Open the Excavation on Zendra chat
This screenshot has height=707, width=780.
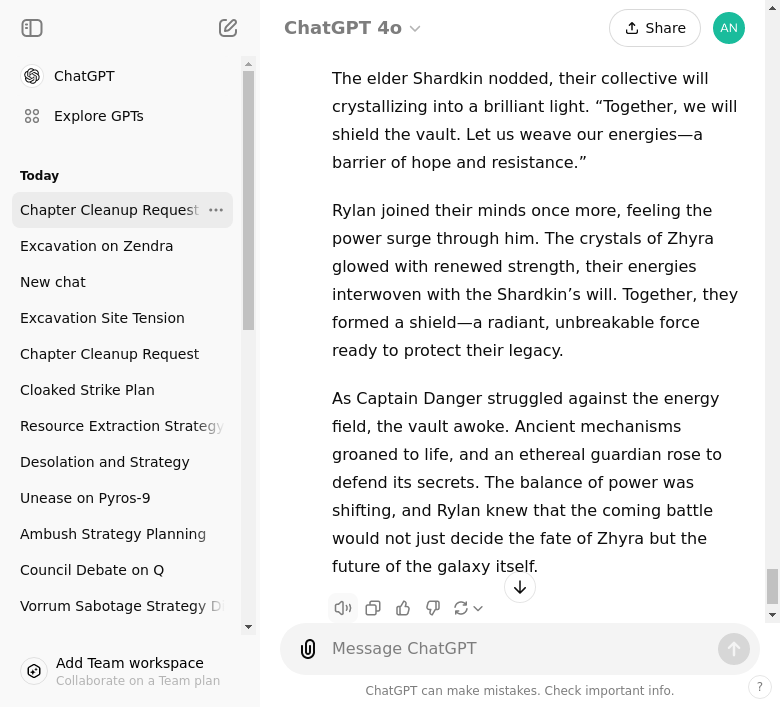[97, 246]
